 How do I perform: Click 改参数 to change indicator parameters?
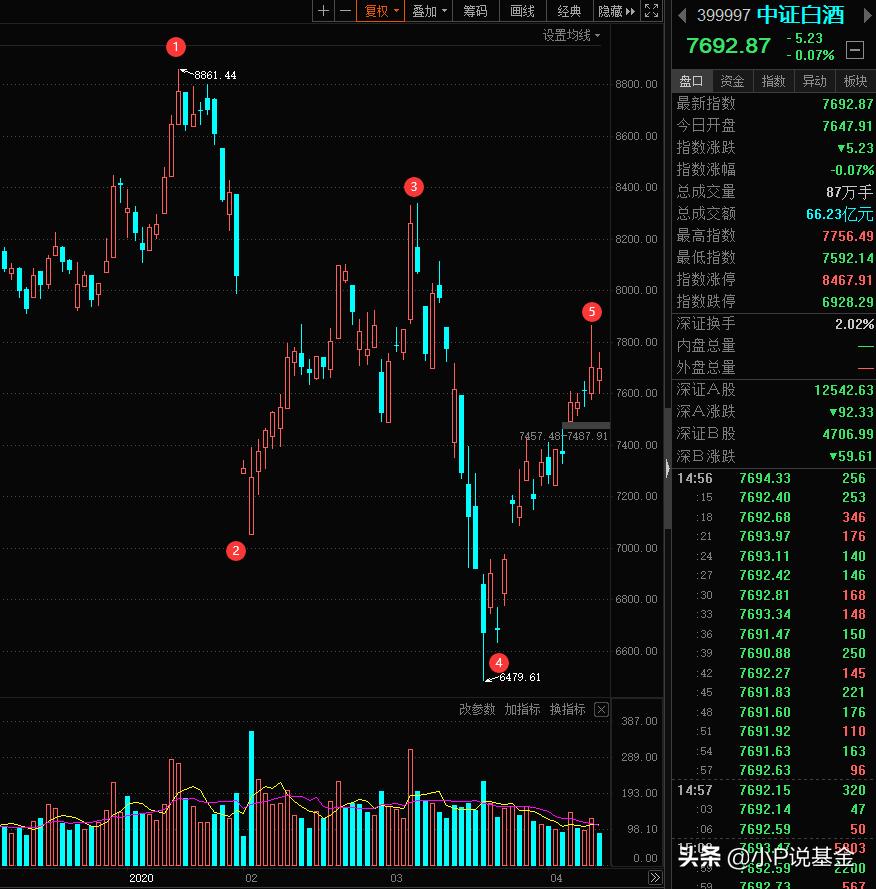pos(477,709)
